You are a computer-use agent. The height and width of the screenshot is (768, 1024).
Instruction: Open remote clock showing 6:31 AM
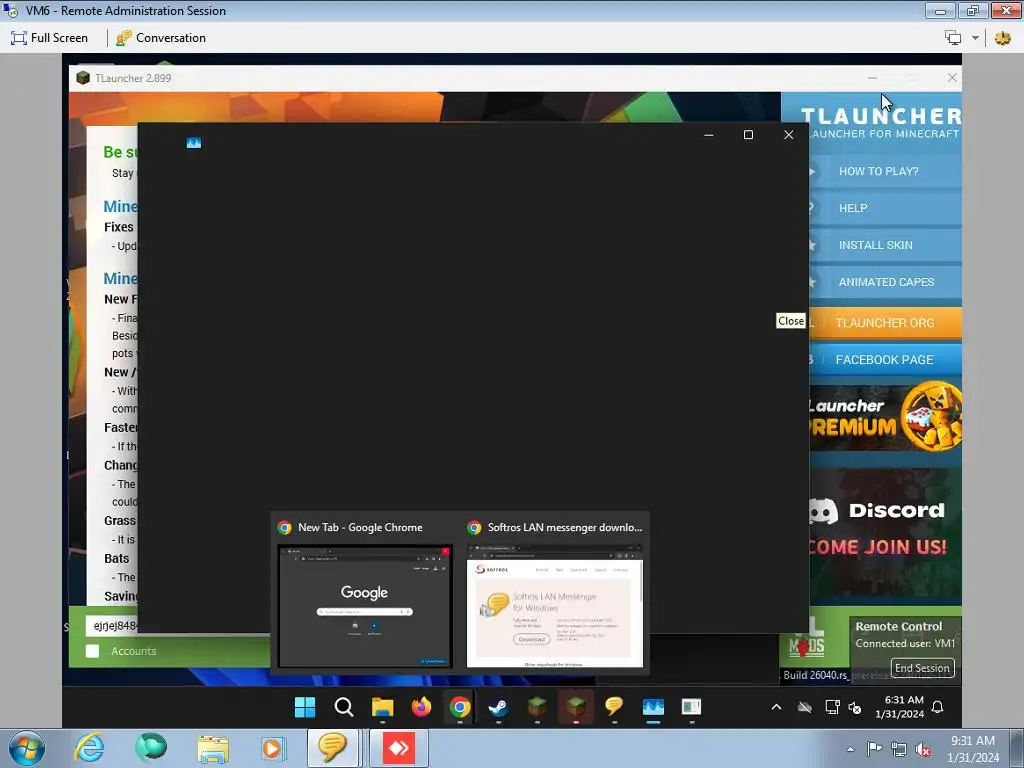pyautogui.click(x=899, y=707)
